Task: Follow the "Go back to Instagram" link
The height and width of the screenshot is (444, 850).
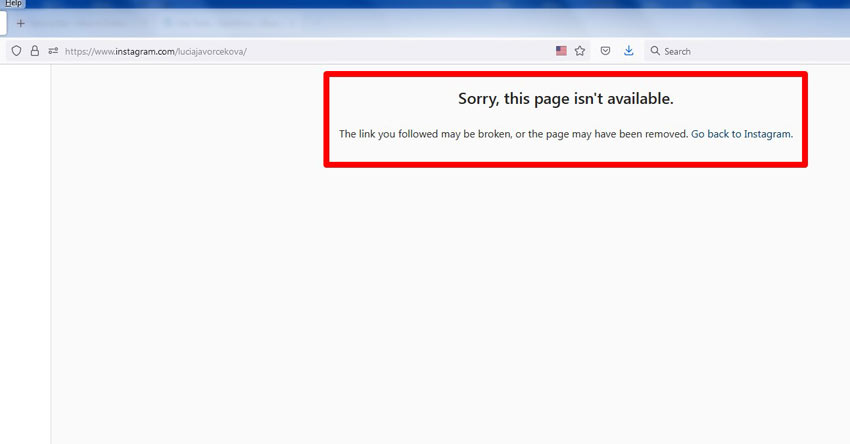Action: point(741,134)
